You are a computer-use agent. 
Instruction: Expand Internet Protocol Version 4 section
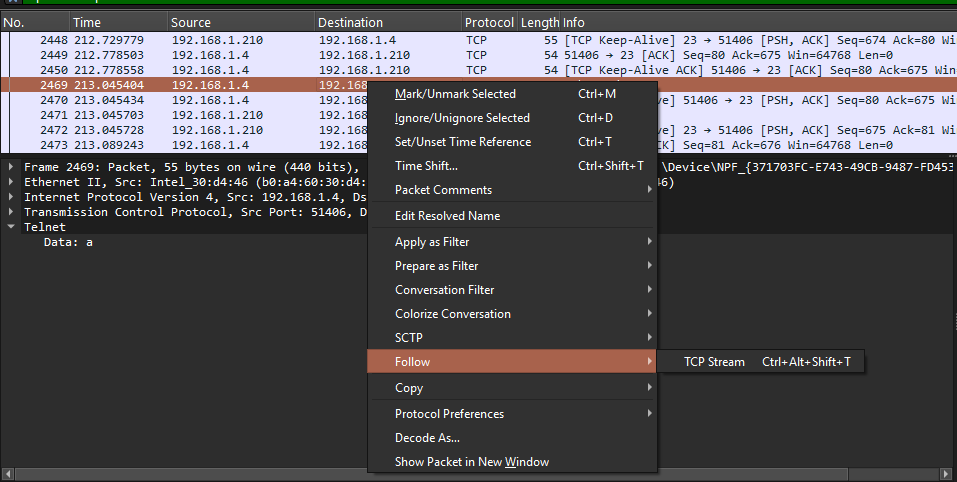point(11,198)
